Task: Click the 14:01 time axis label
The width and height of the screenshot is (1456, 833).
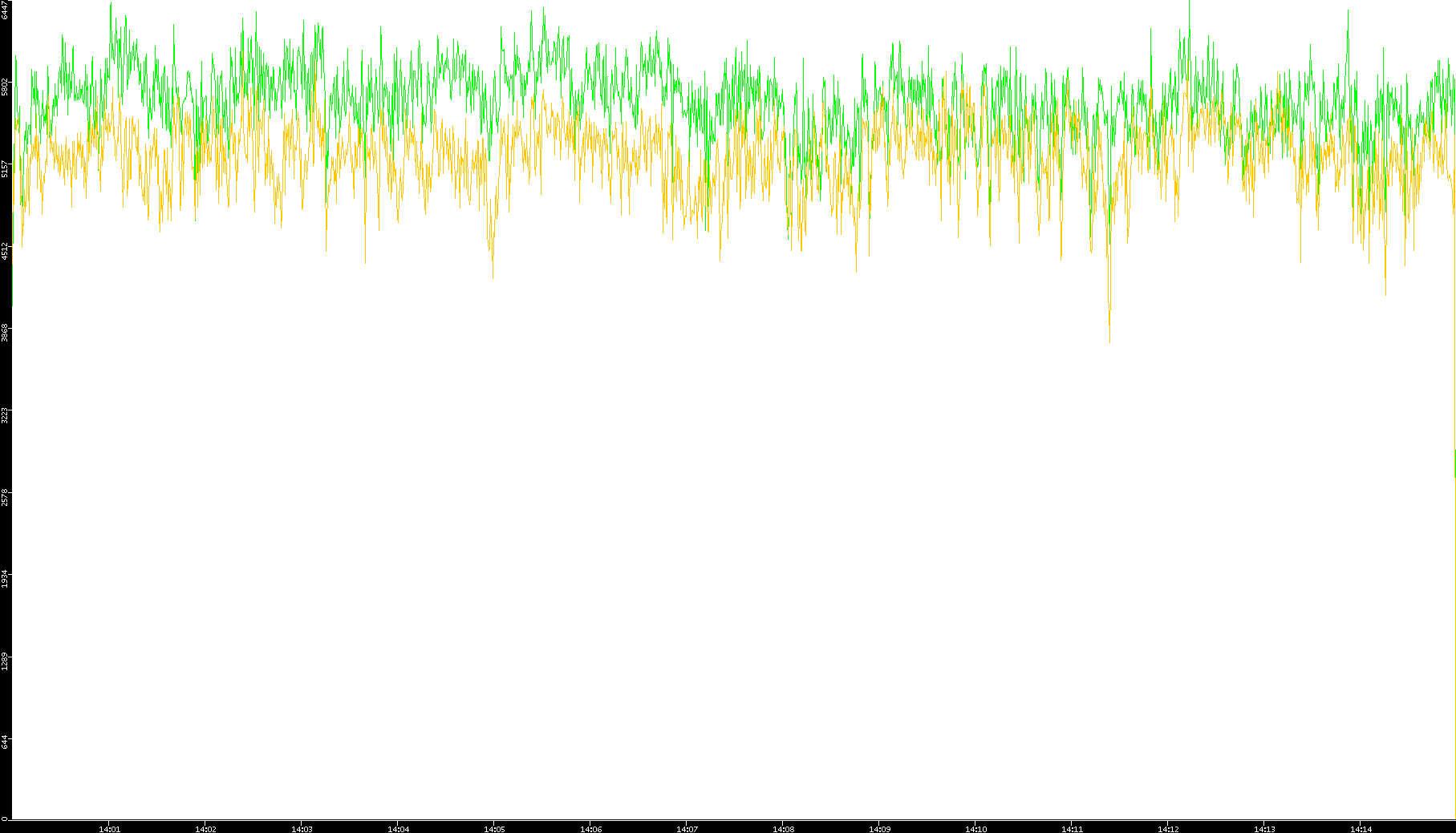Action: click(x=109, y=829)
